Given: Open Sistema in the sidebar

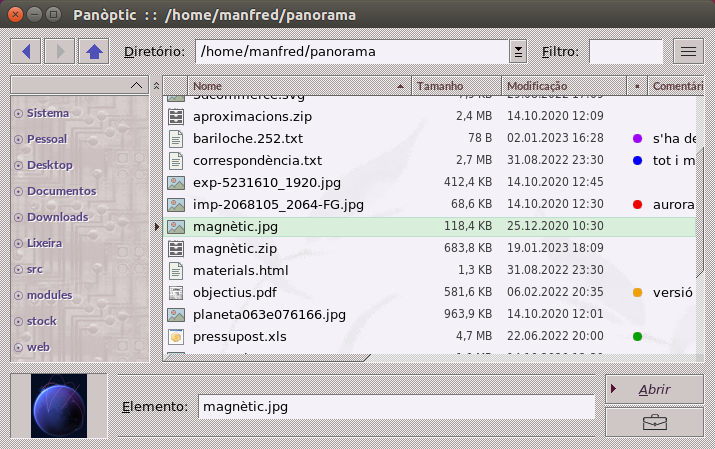Looking at the screenshot, I should [48, 113].
